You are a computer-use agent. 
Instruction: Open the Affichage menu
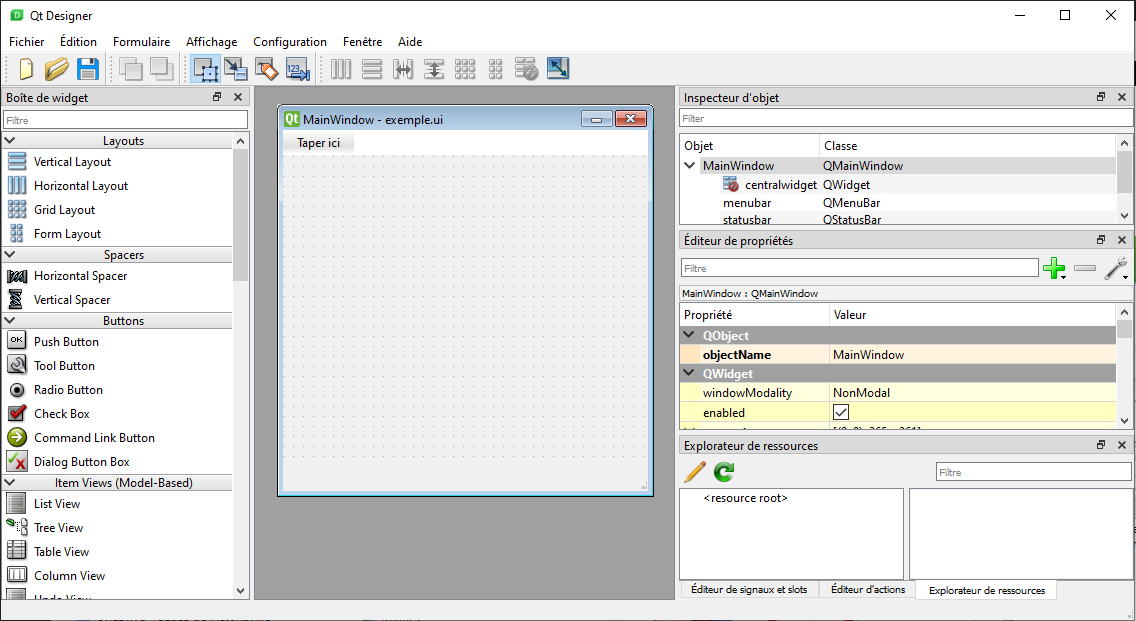click(212, 42)
